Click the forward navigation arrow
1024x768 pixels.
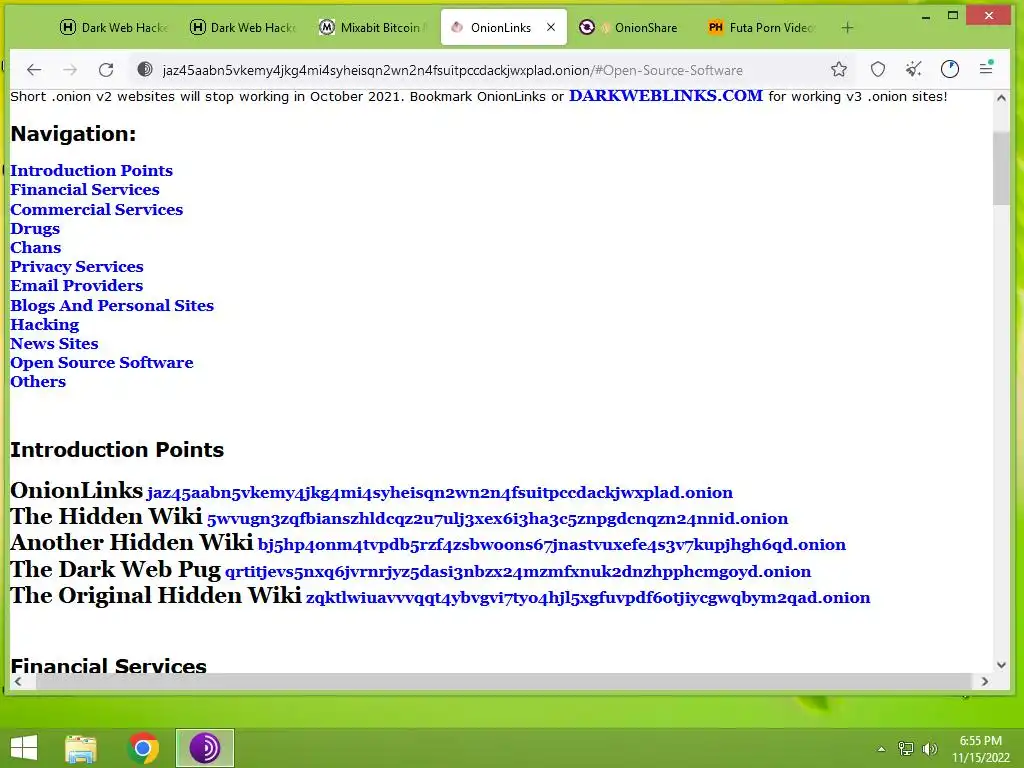[70, 69]
